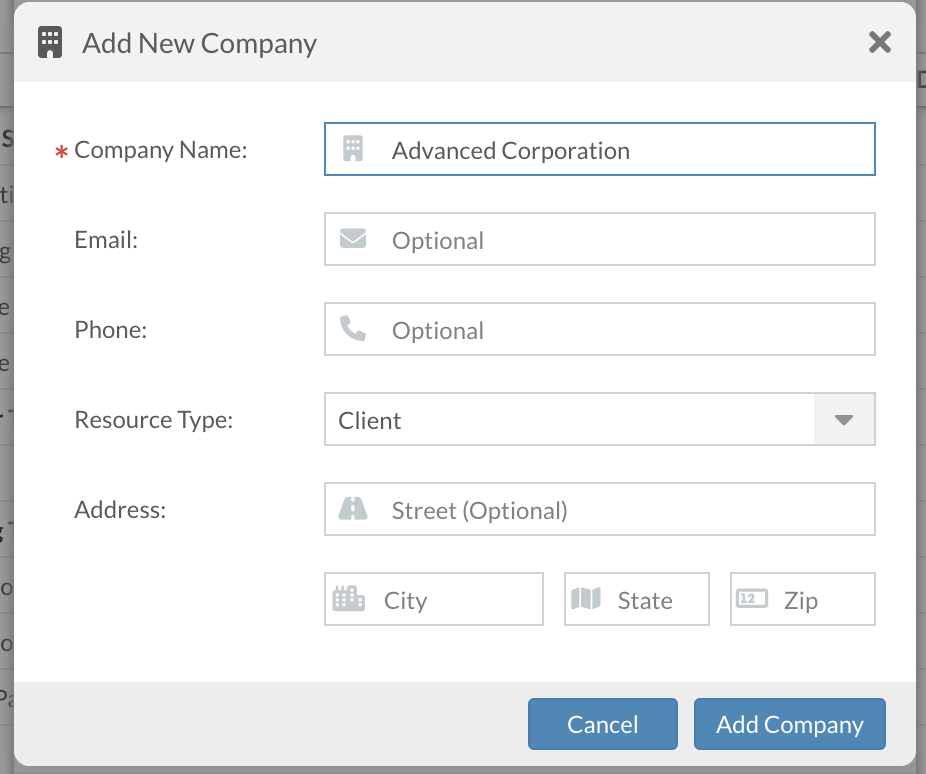Click the city buildings icon
The height and width of the screenshot is (774, 926).
click(348, 599)
